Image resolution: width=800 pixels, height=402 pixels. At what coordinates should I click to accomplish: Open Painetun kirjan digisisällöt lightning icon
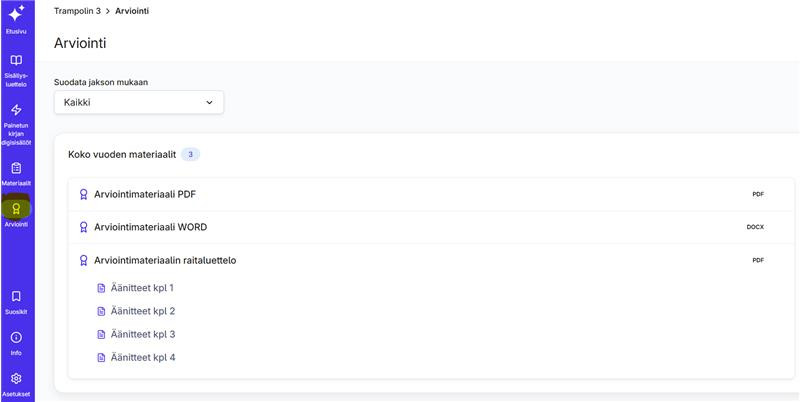click(16, 110)
